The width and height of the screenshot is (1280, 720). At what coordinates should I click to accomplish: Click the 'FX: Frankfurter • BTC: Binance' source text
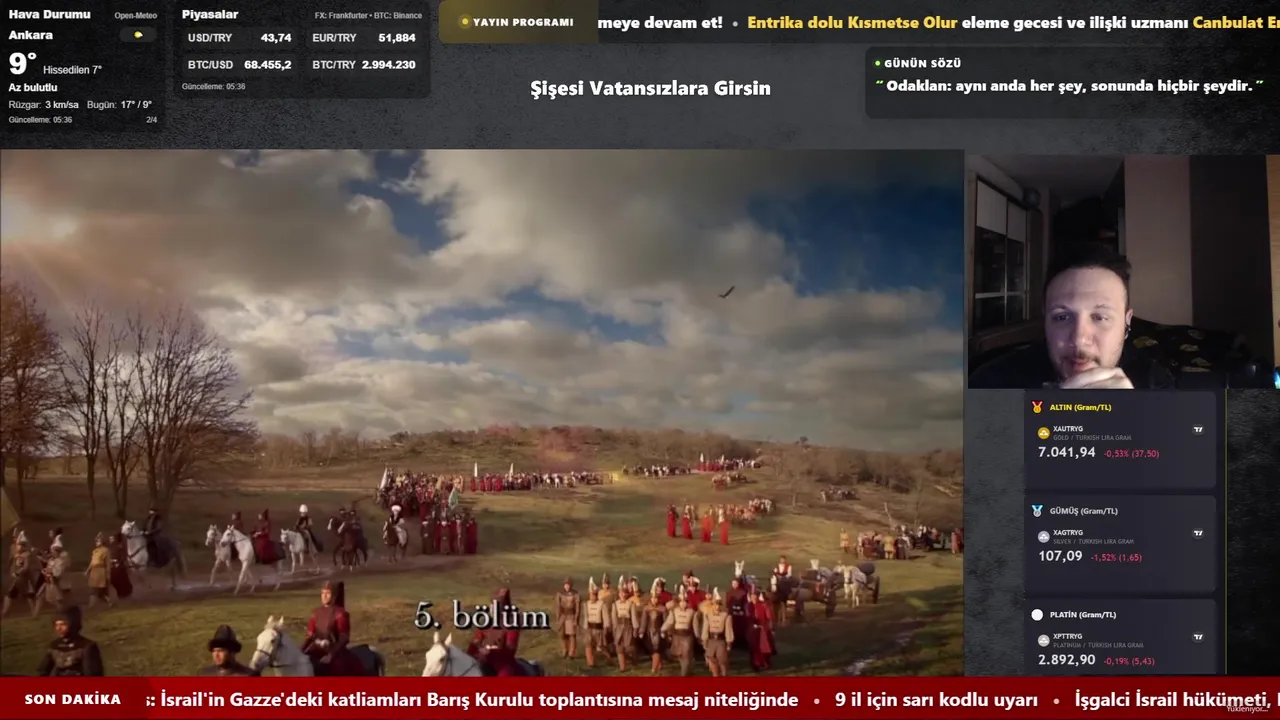click(368, 16)
